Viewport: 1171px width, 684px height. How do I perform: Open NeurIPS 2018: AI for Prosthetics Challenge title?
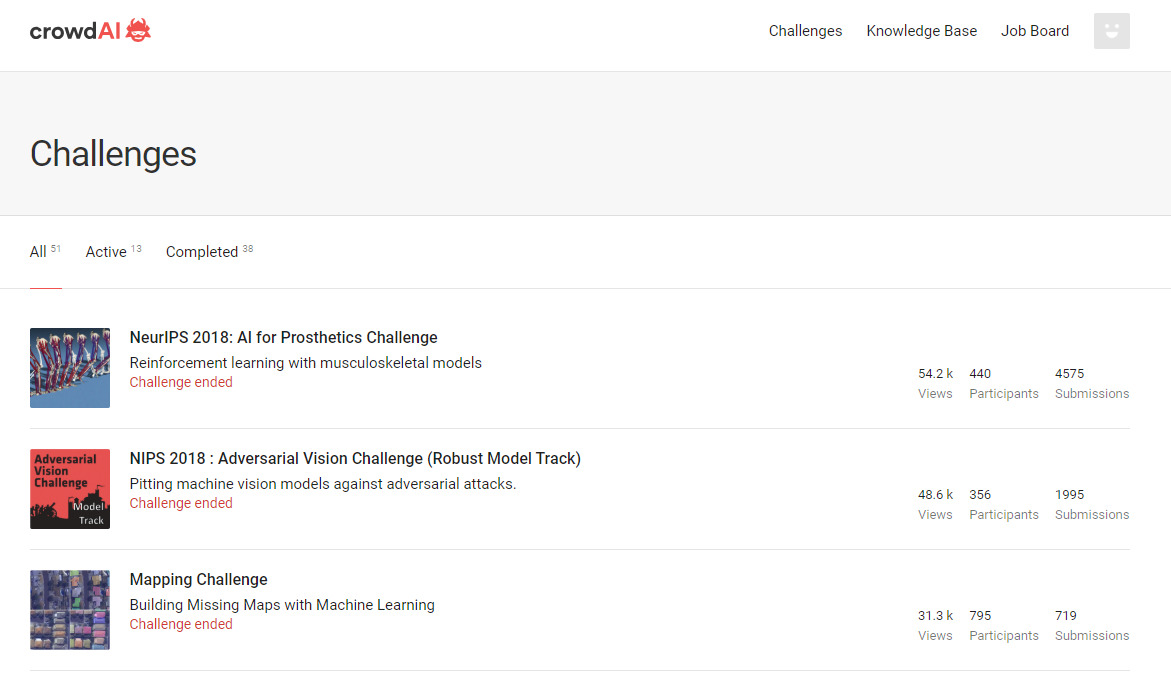(x=284, y=338)
